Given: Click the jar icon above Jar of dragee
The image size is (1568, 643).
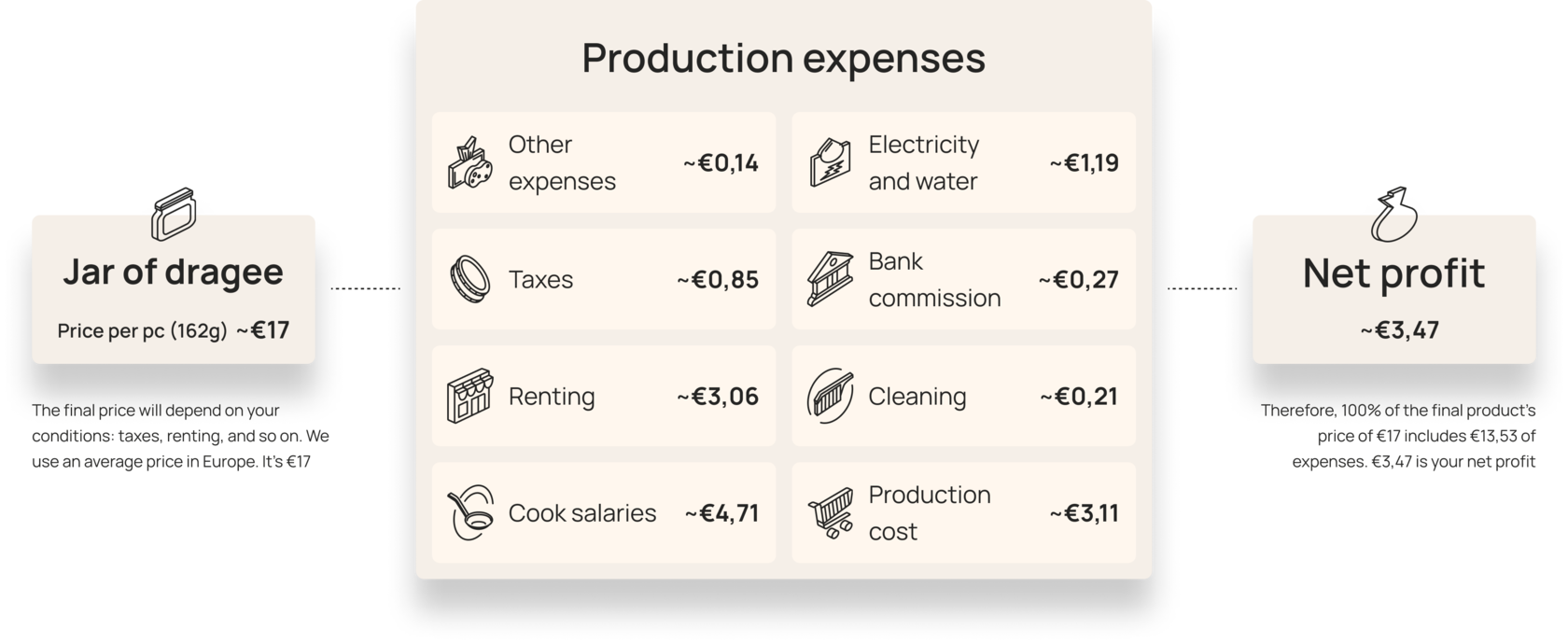Looking at the screenshot, I should 174,216.
